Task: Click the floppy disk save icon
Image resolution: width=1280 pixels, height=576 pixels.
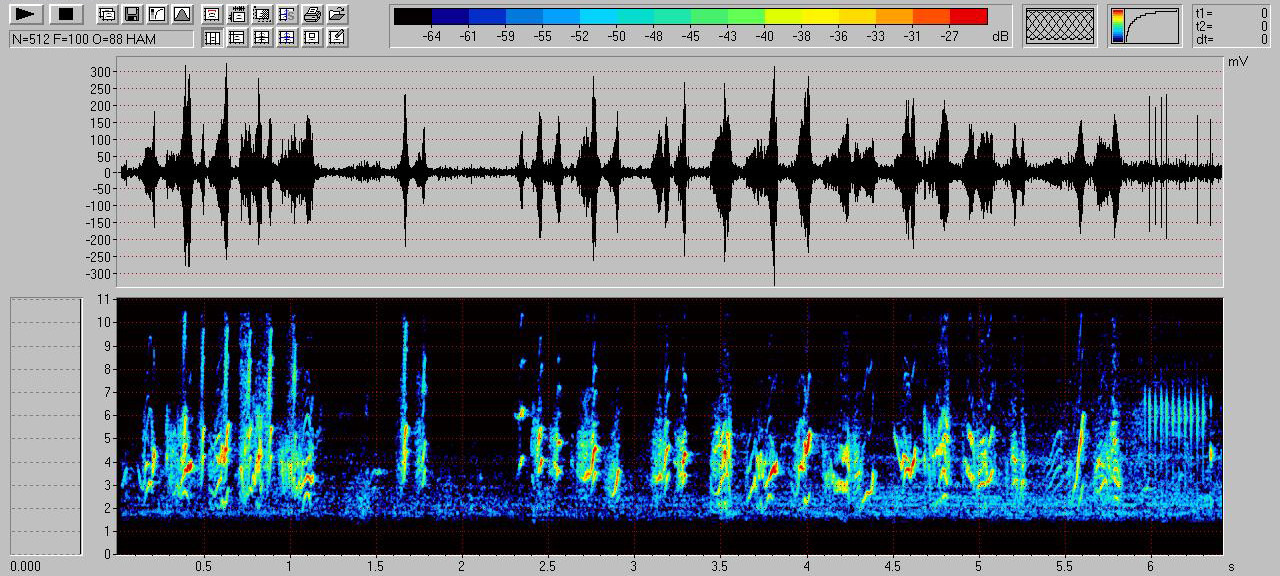Action: coord(131,14)
